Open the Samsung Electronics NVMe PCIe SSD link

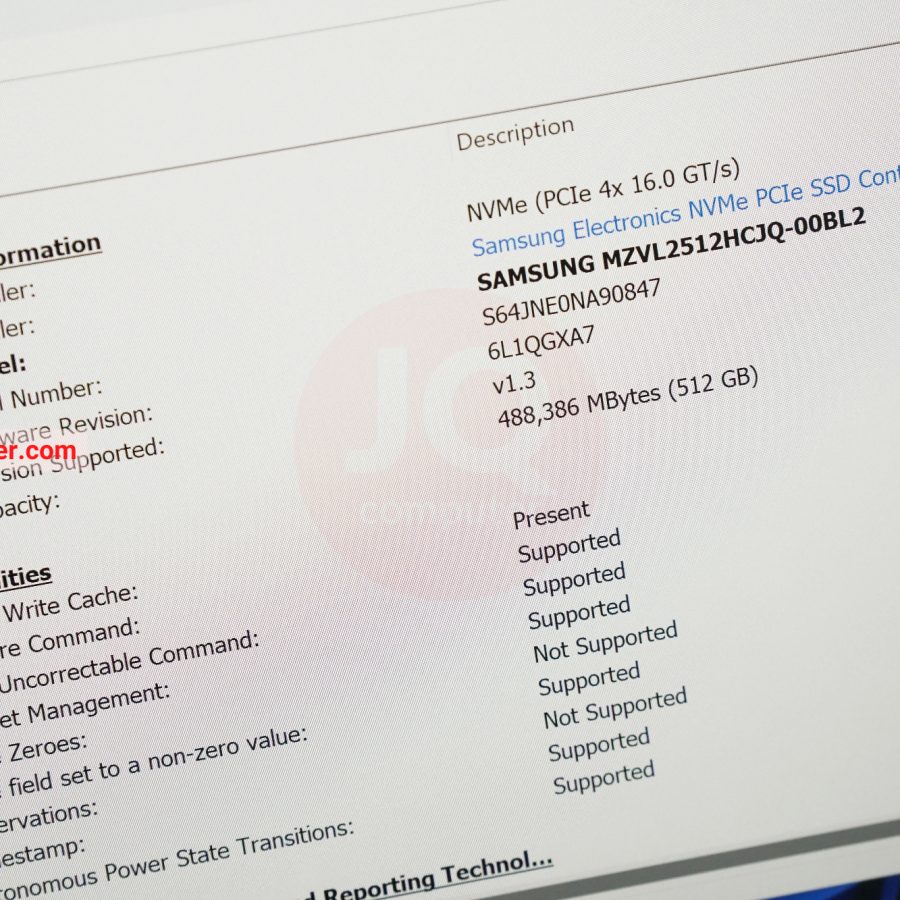(x=686, y=212)
